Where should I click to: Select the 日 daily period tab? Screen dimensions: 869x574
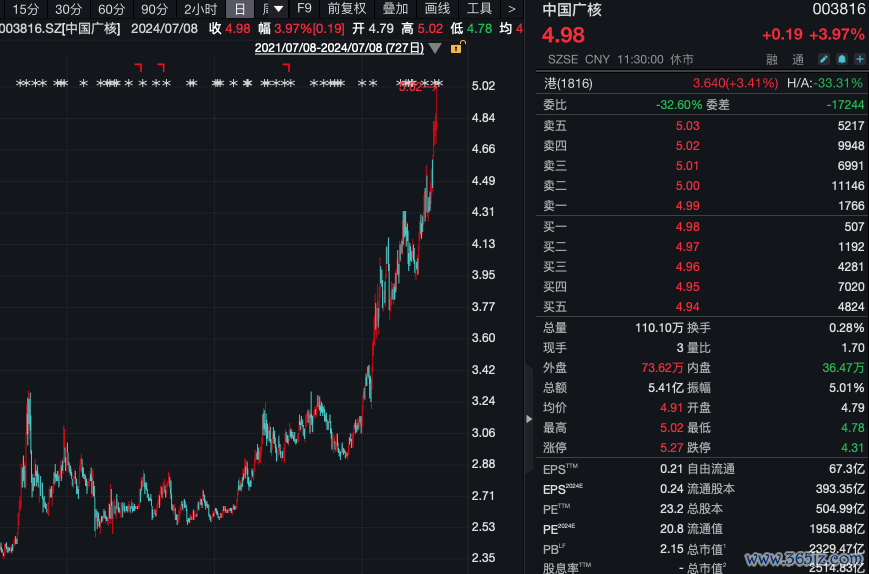[x=240, y=9]
